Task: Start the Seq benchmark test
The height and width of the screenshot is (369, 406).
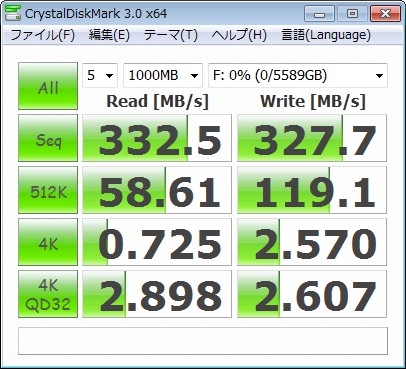Action: (x=48, y=138)
